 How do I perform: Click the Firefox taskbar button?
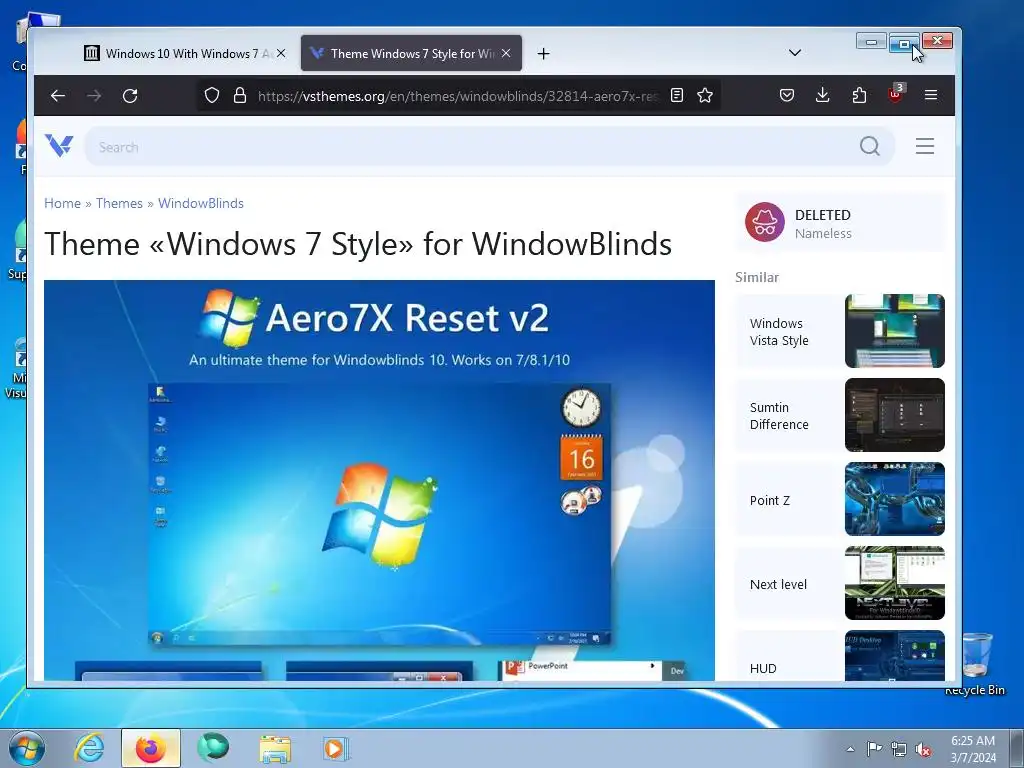click(150, 748)
